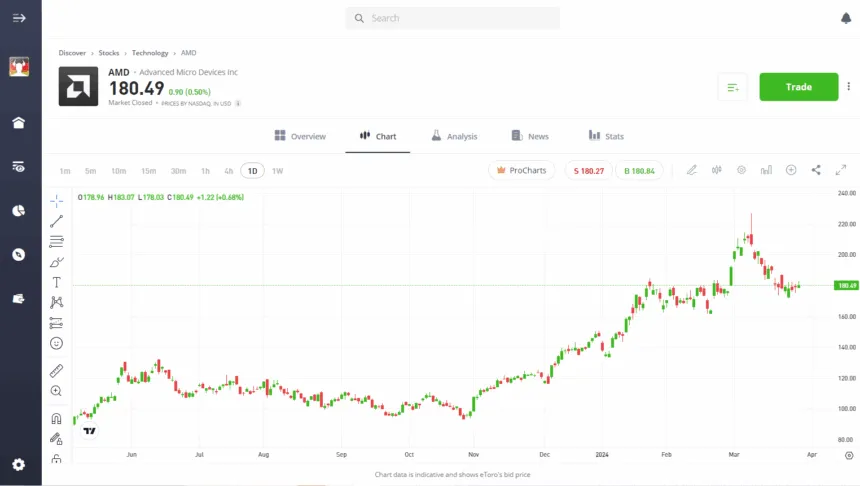860x486 pixels.
Task: Click the Search input field
Action: click(452, 18)
